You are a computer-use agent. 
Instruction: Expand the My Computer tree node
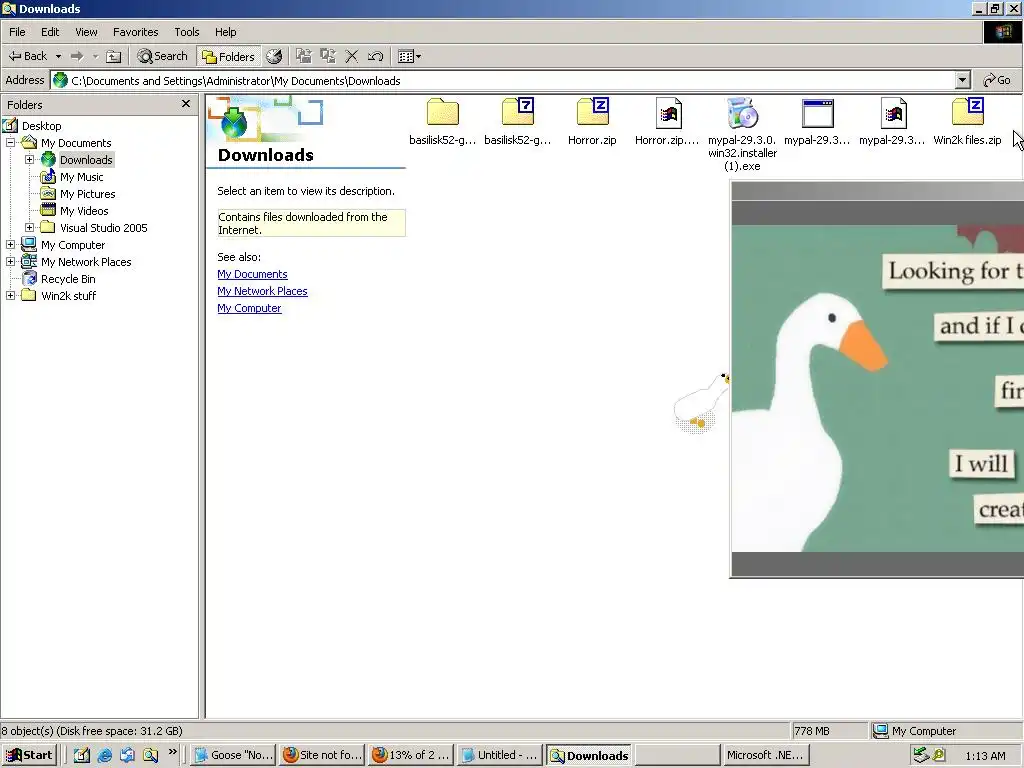coord(10,244)
